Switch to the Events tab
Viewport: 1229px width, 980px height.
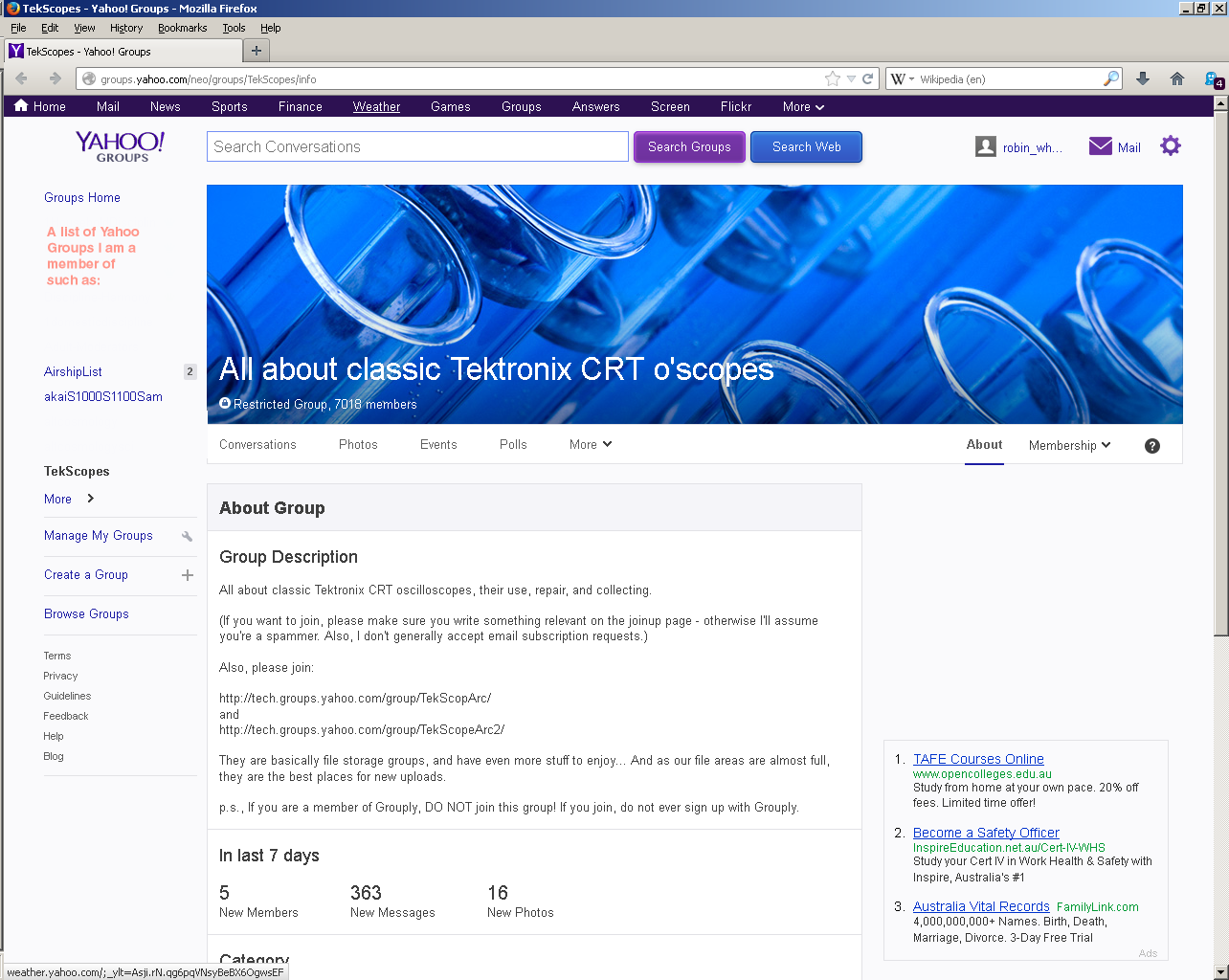coord(438,444)
